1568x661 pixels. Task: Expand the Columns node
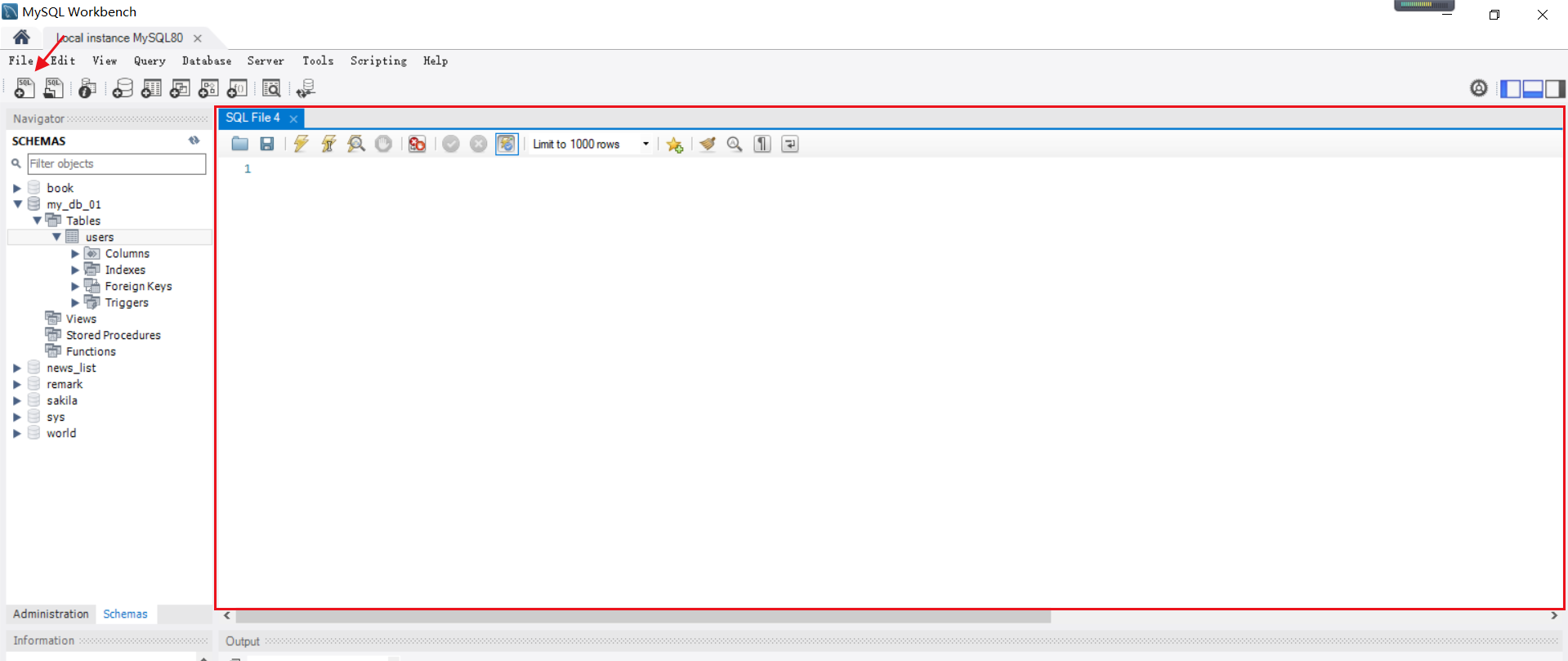pyautogui.click(x=75, y=253)
